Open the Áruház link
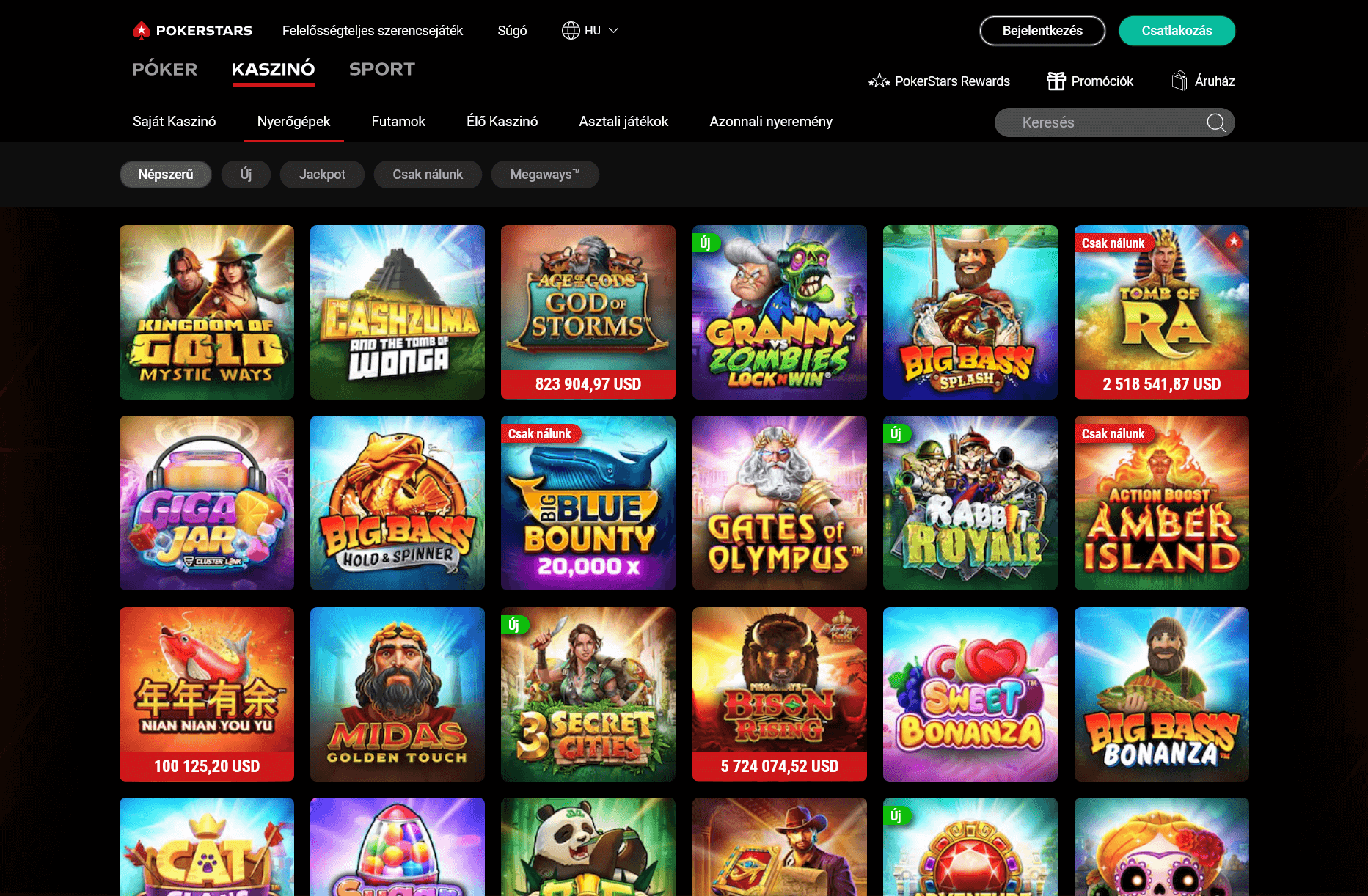 [x=1214, y=81]
